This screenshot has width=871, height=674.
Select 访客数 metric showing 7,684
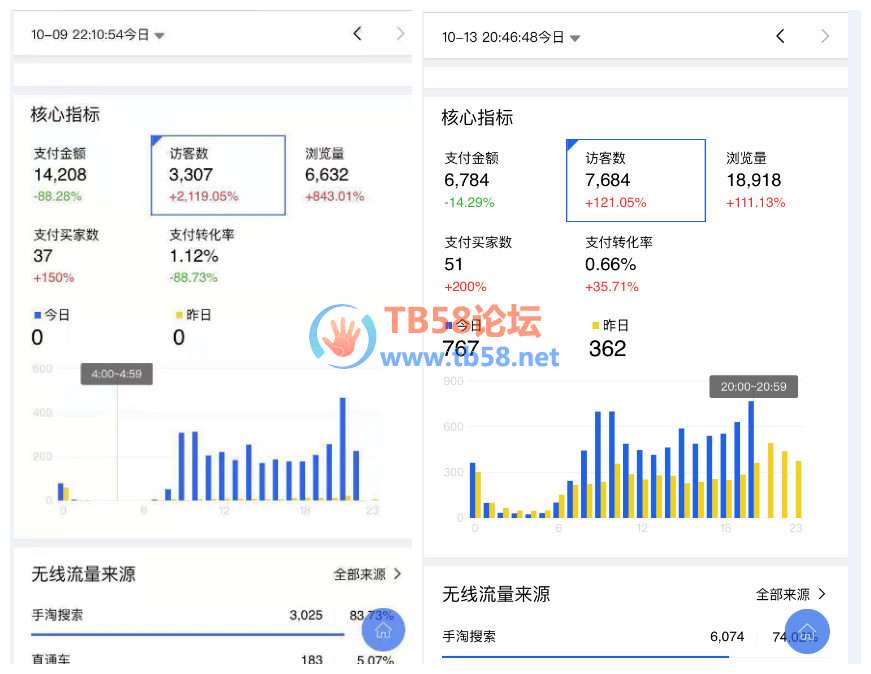tap(635, 180)
